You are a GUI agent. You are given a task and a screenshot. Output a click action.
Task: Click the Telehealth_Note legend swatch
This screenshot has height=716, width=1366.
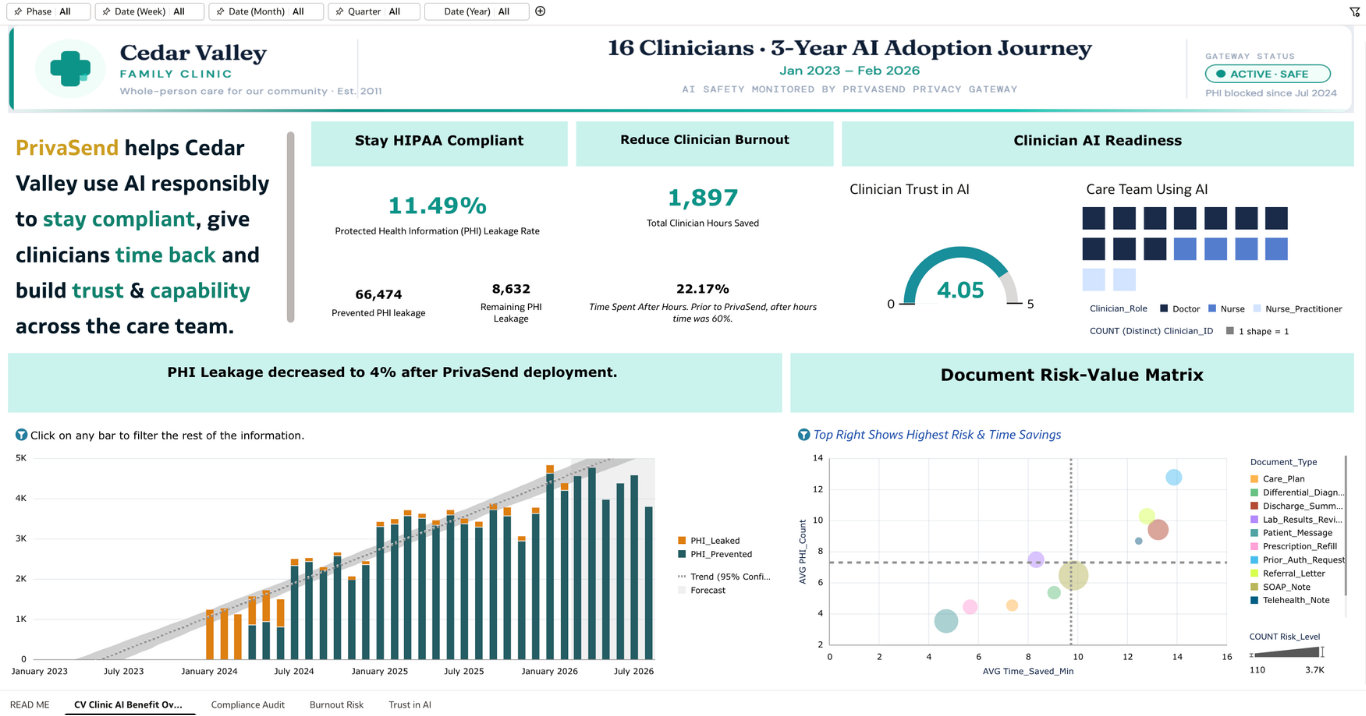coord(1254,600)
